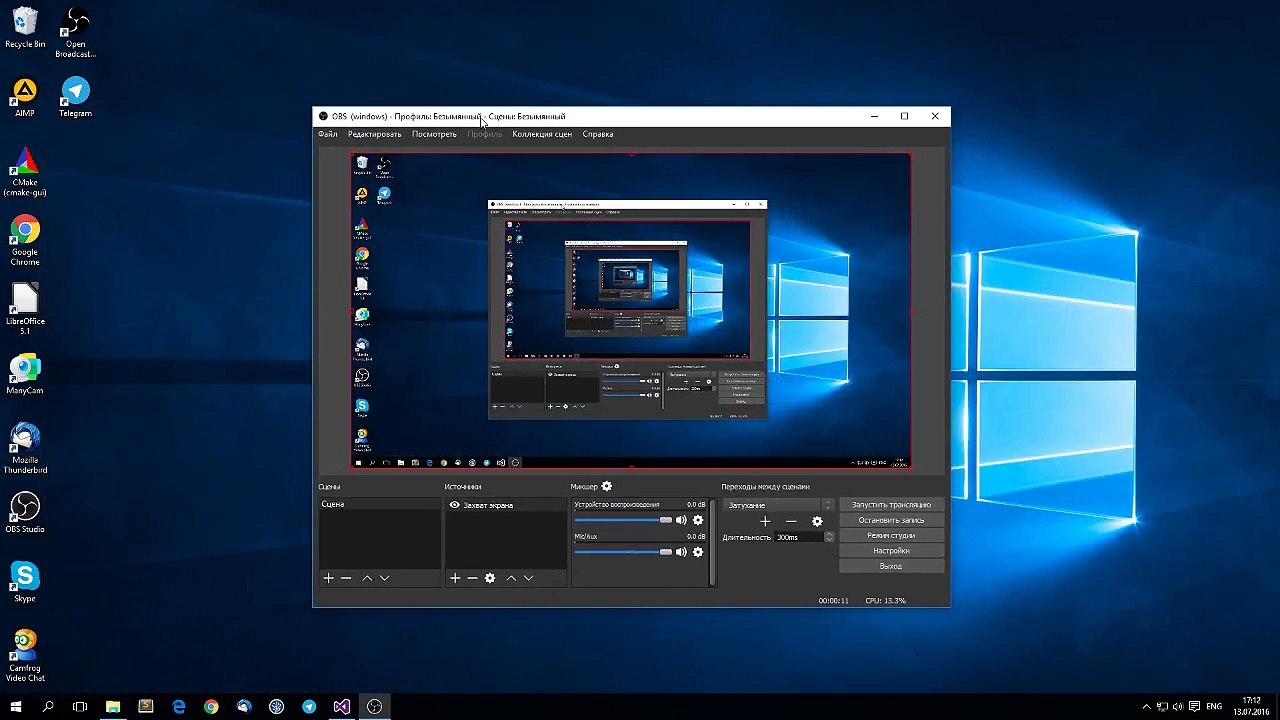Open the Справка menu
Viewport: 1280px width, 720px height.
pos(597,134)
